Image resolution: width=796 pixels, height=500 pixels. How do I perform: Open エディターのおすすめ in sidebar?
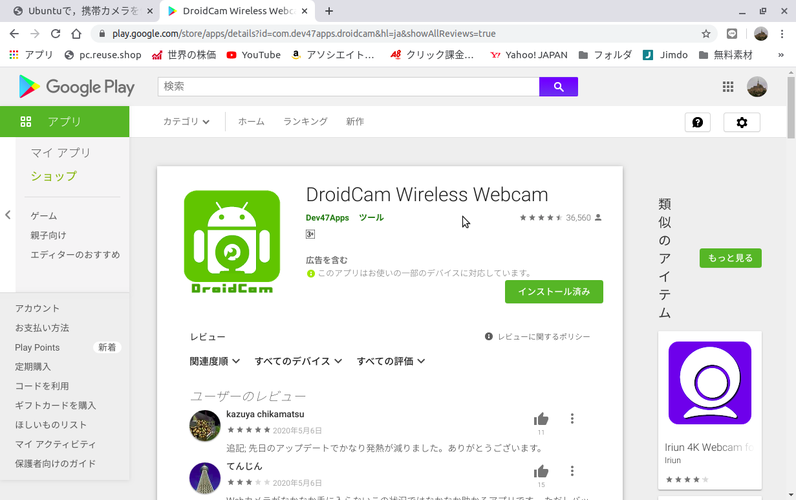click(75, 254)
